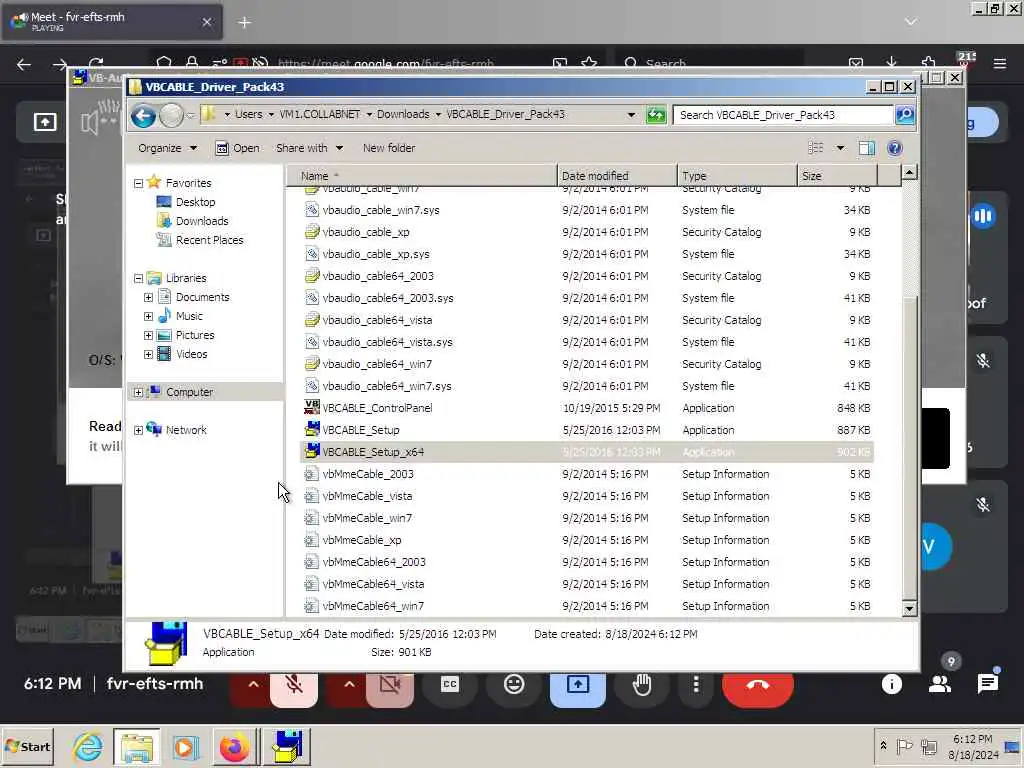1024x768 pixels.
Task: Select vbaudio_cable_xp security catalog
Action: click(x=586, y=232)
